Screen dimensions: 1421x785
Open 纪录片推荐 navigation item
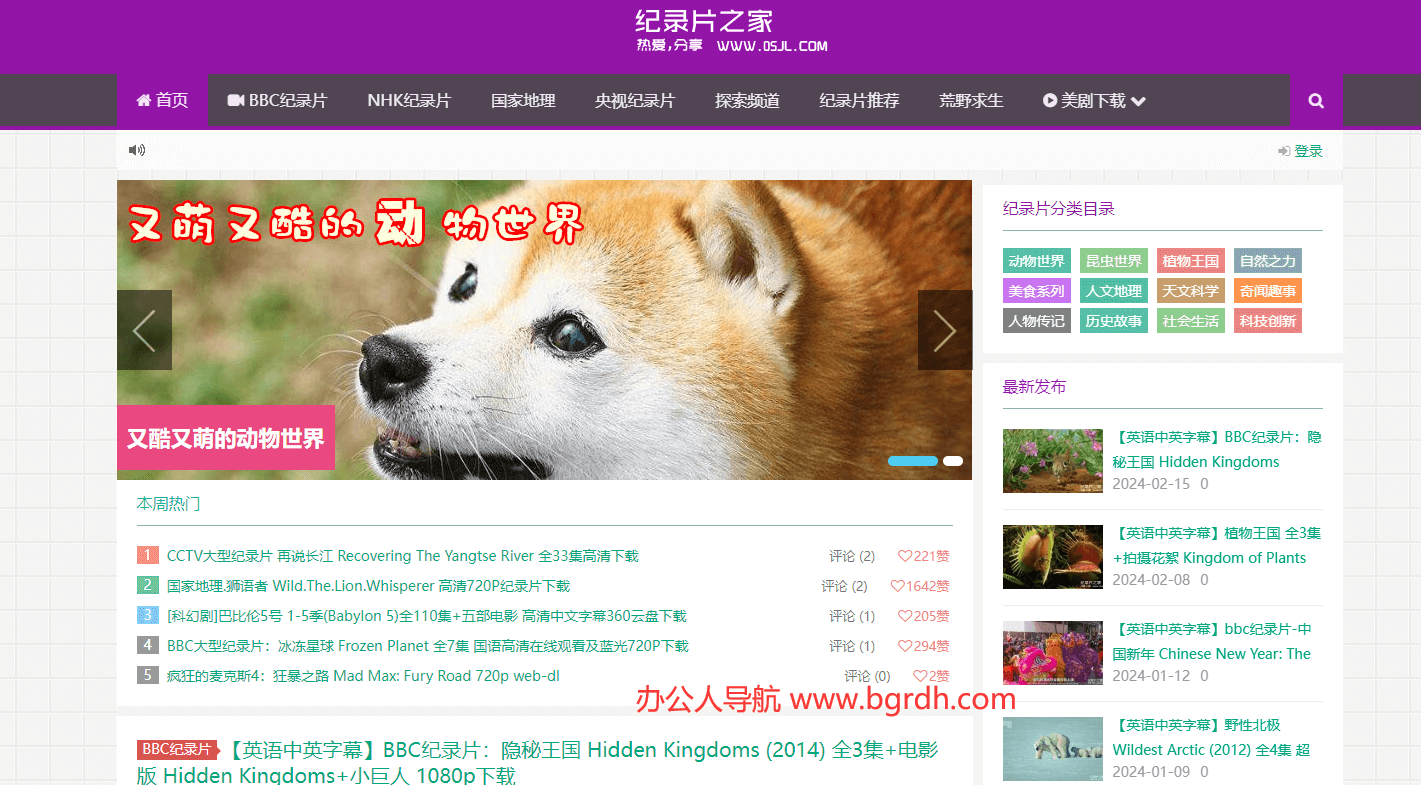coord(859,100)
